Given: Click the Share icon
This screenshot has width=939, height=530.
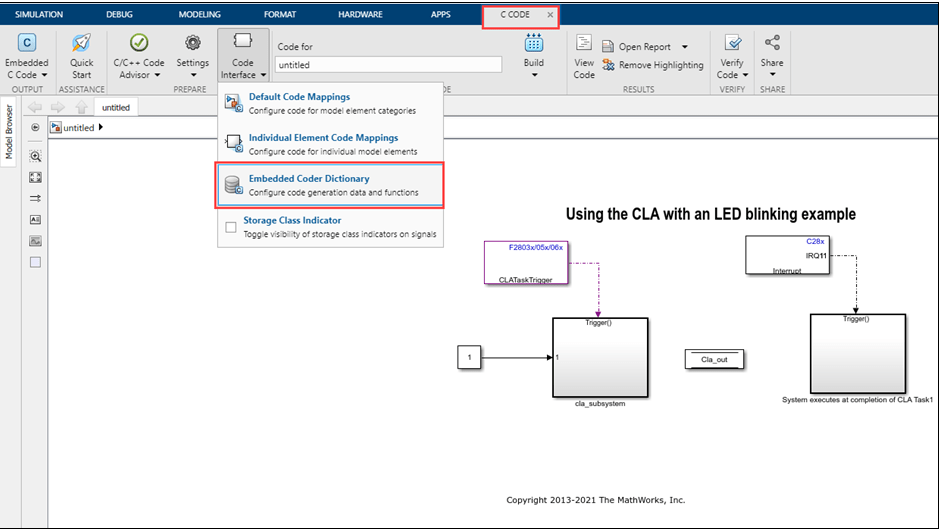Looking at the screenshot, I should coord(772,42).
